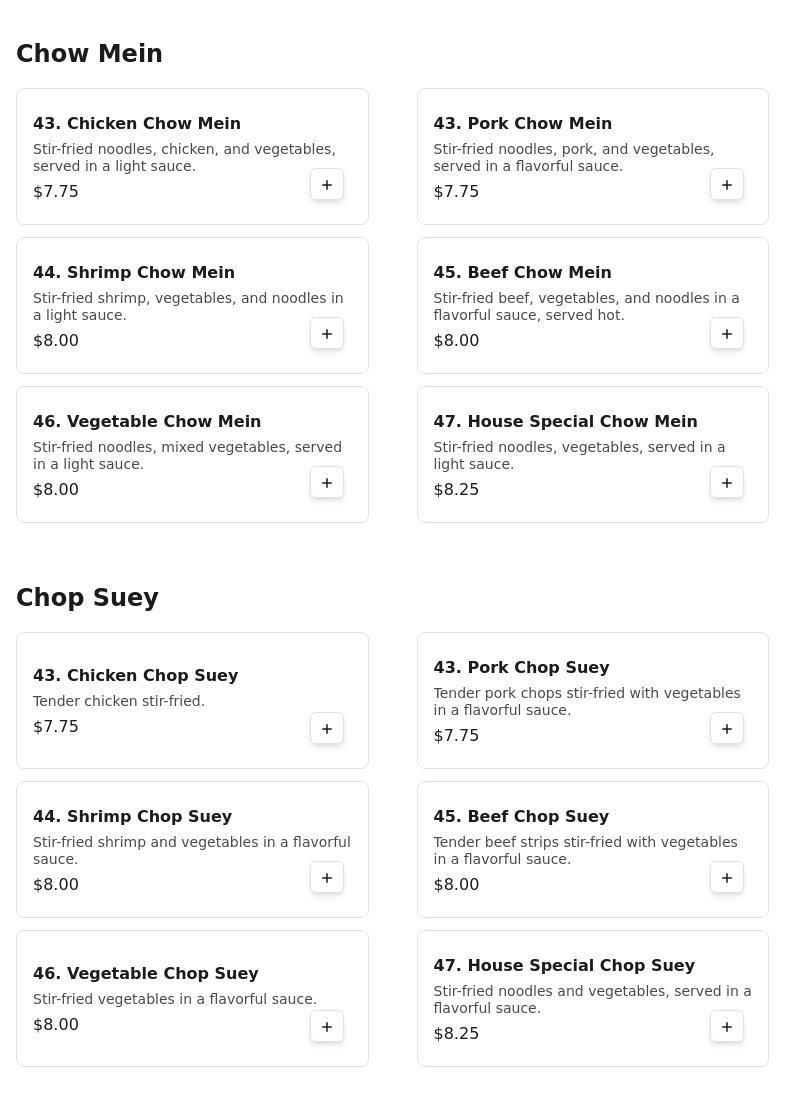Add House Special Chow Mein to cart
Screen dimensions: 785x1100
(727, 483)
